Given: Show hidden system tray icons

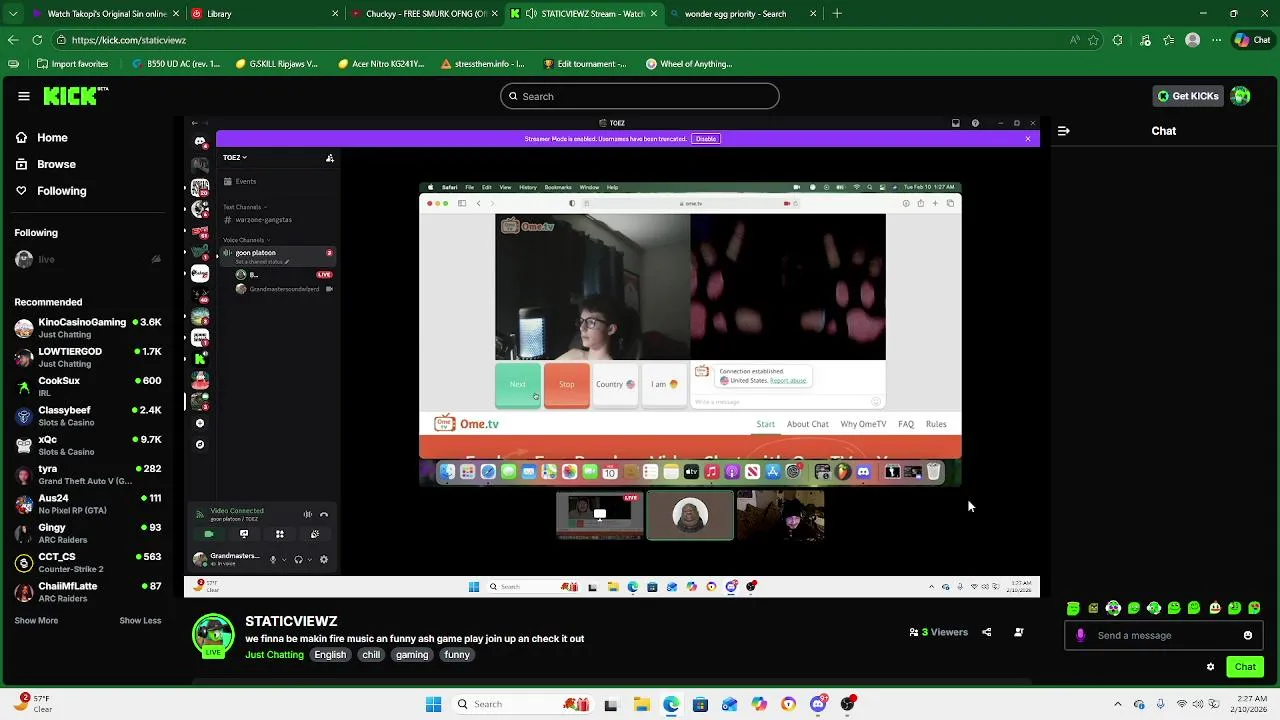Looking at the screenshot, I should (1118, 704).
